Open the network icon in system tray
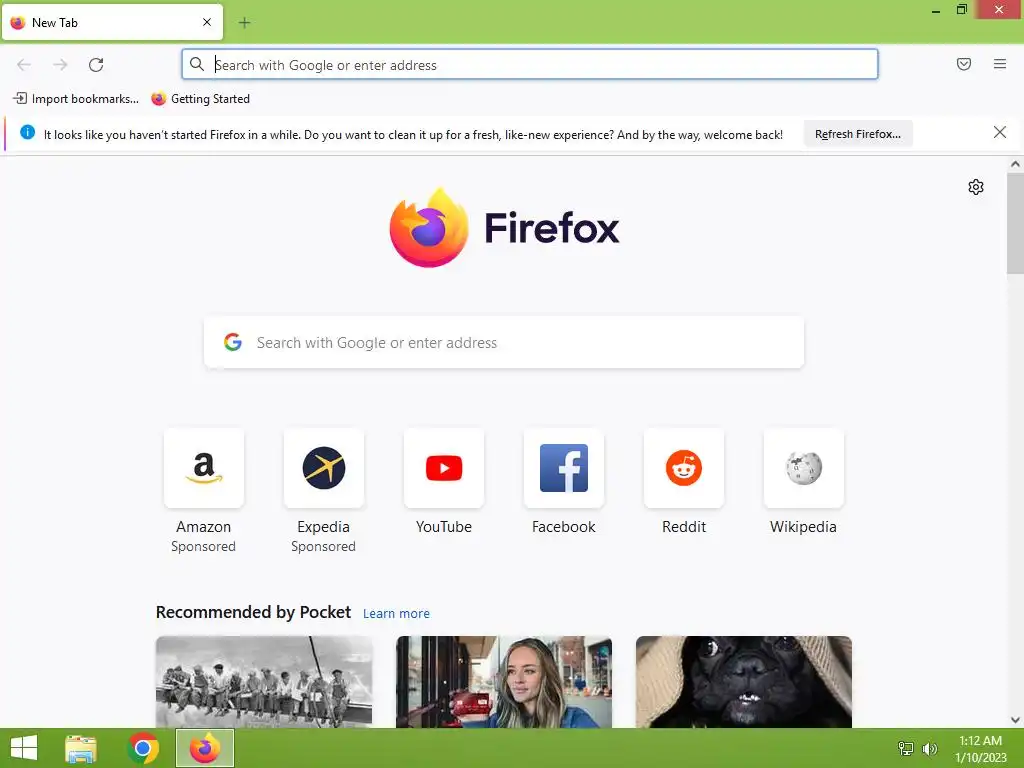 point(906,749)
